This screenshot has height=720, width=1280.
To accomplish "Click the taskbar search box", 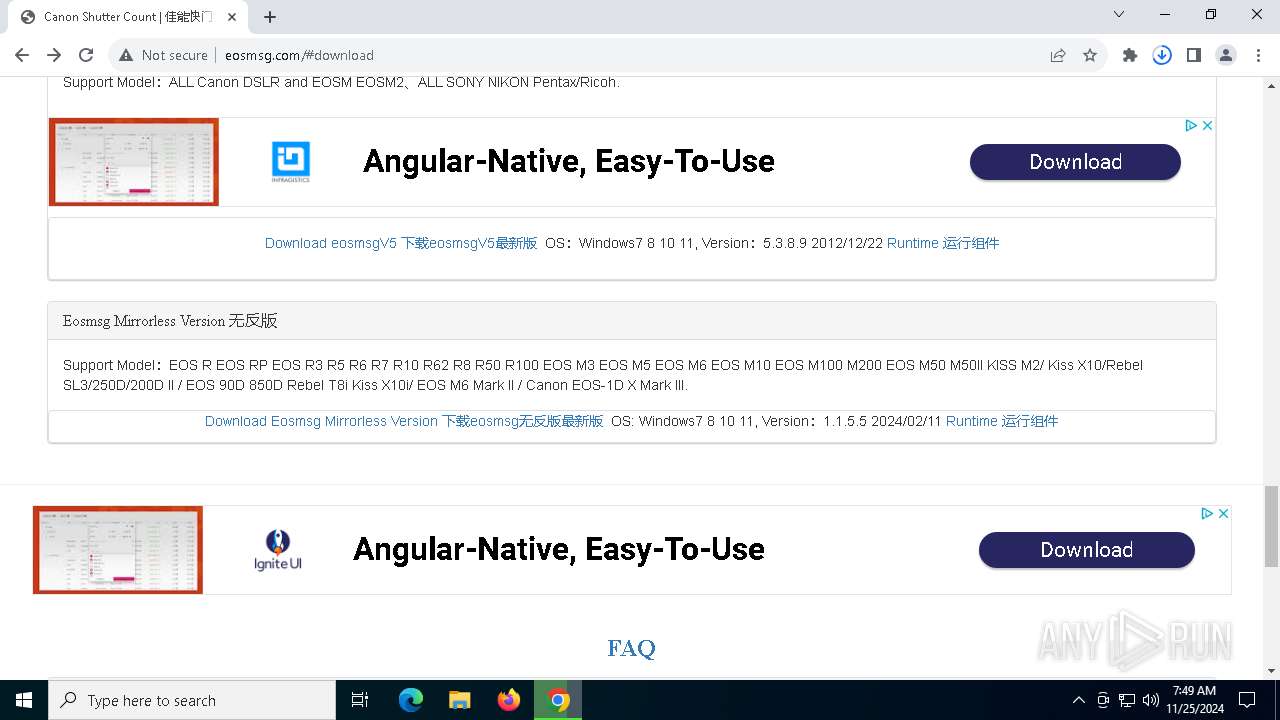I will (192, 700).
